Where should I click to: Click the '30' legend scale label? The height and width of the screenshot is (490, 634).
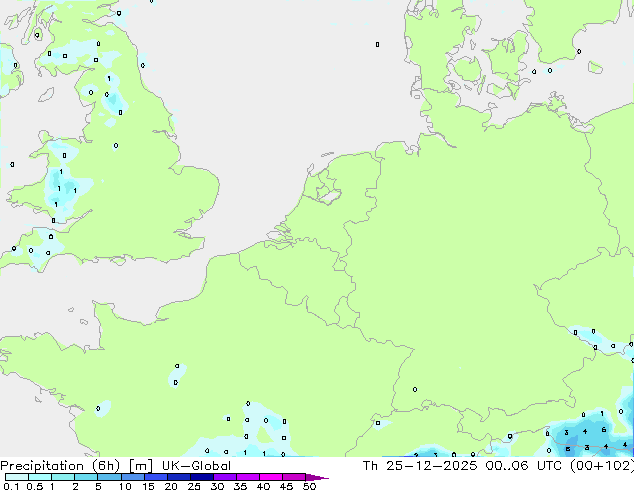tap(217, 486)
